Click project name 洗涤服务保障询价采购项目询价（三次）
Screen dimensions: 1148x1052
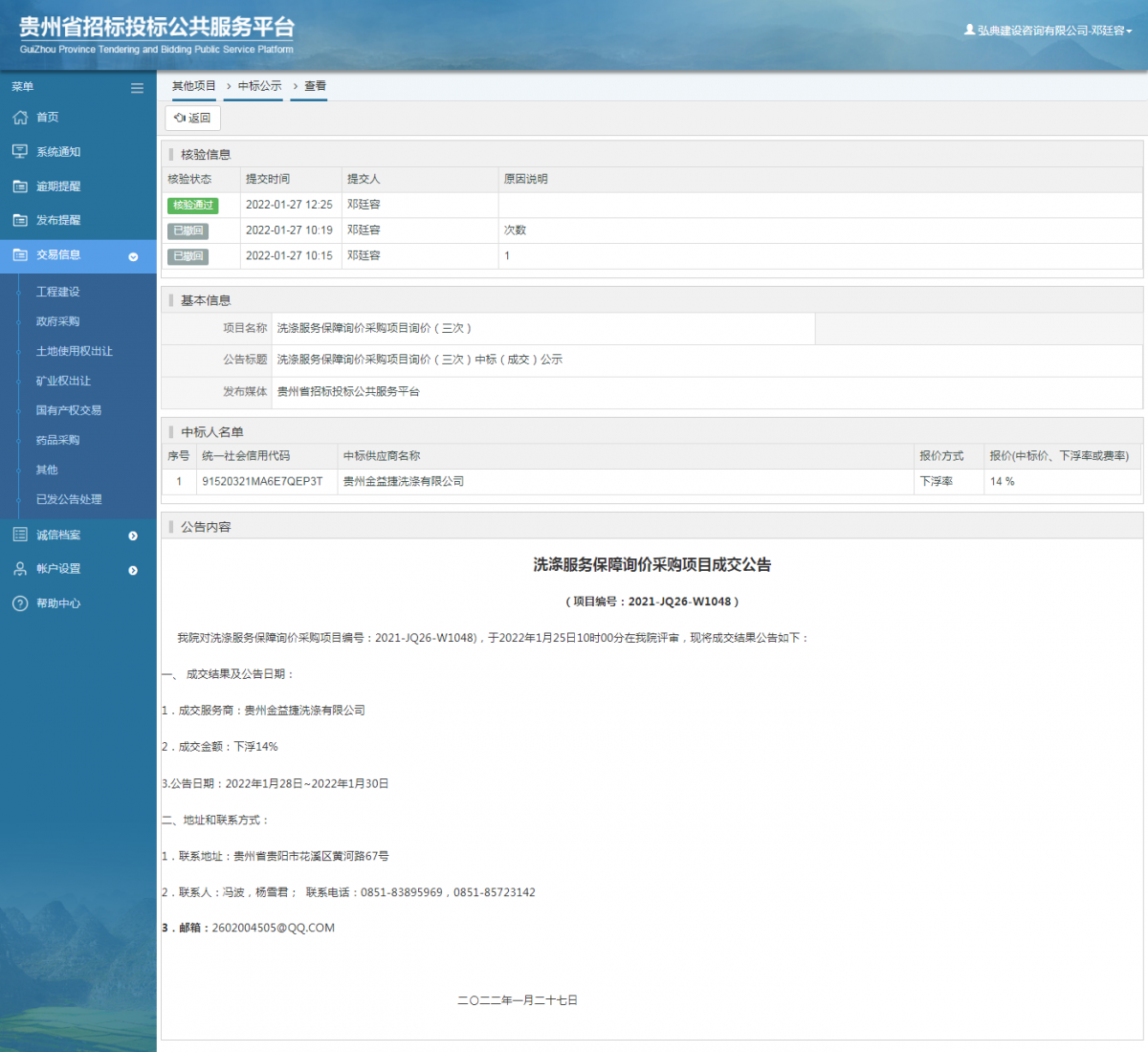pos(374,328)
